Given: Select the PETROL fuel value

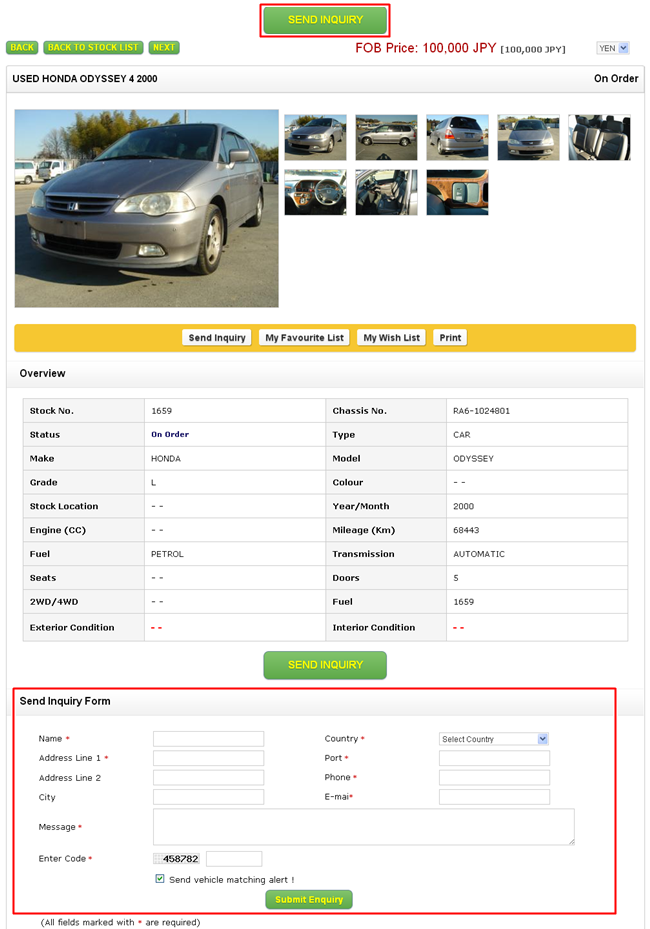Looking at the screenshot, I should (167, 554).
